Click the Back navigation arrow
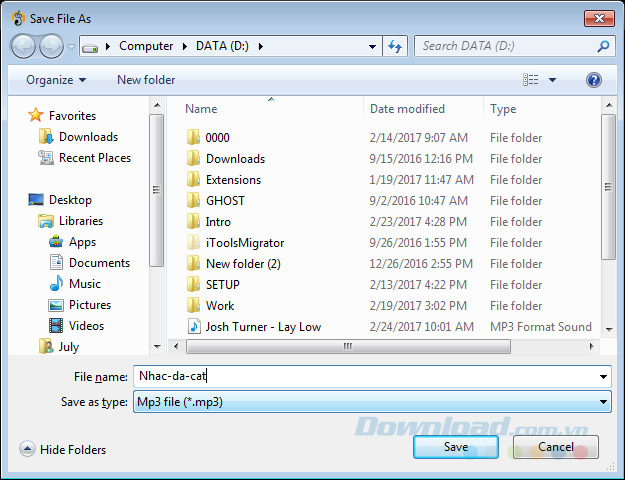Image resolution: width=625 pixels, height=480 pixels. (23, 46)
